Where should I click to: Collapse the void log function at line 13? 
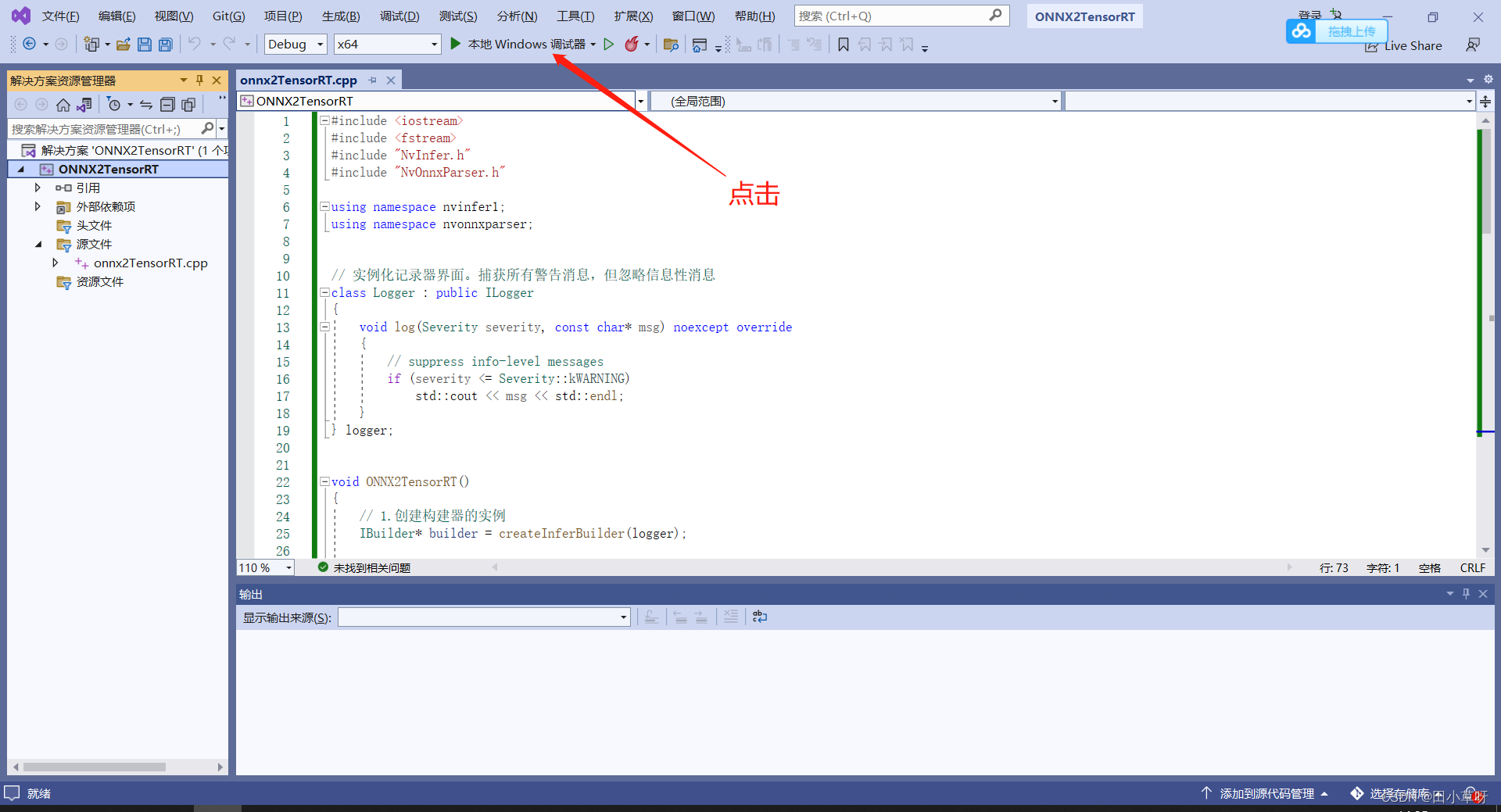point(324,327)
